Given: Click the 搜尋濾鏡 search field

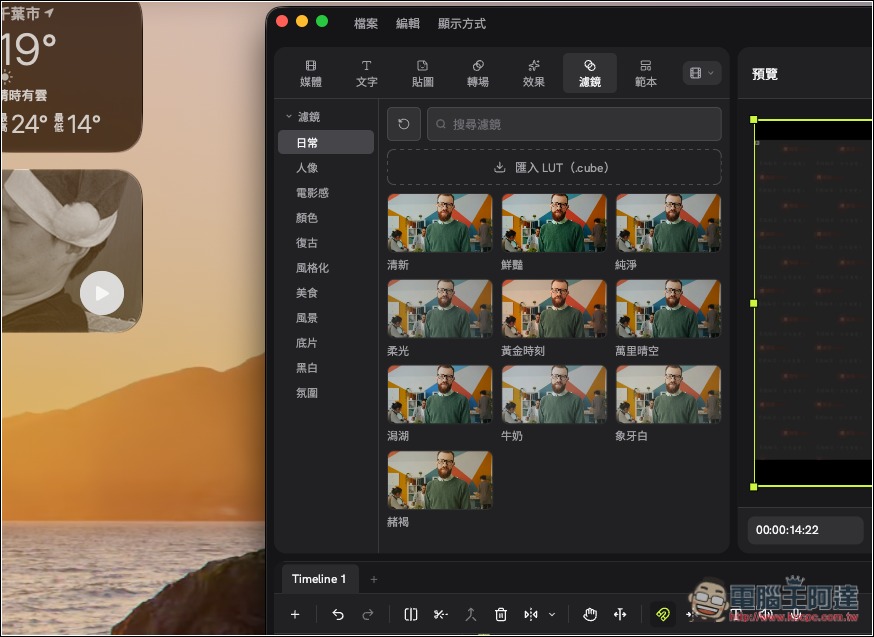Looking at the screenshot, I should tap(574, 124).
